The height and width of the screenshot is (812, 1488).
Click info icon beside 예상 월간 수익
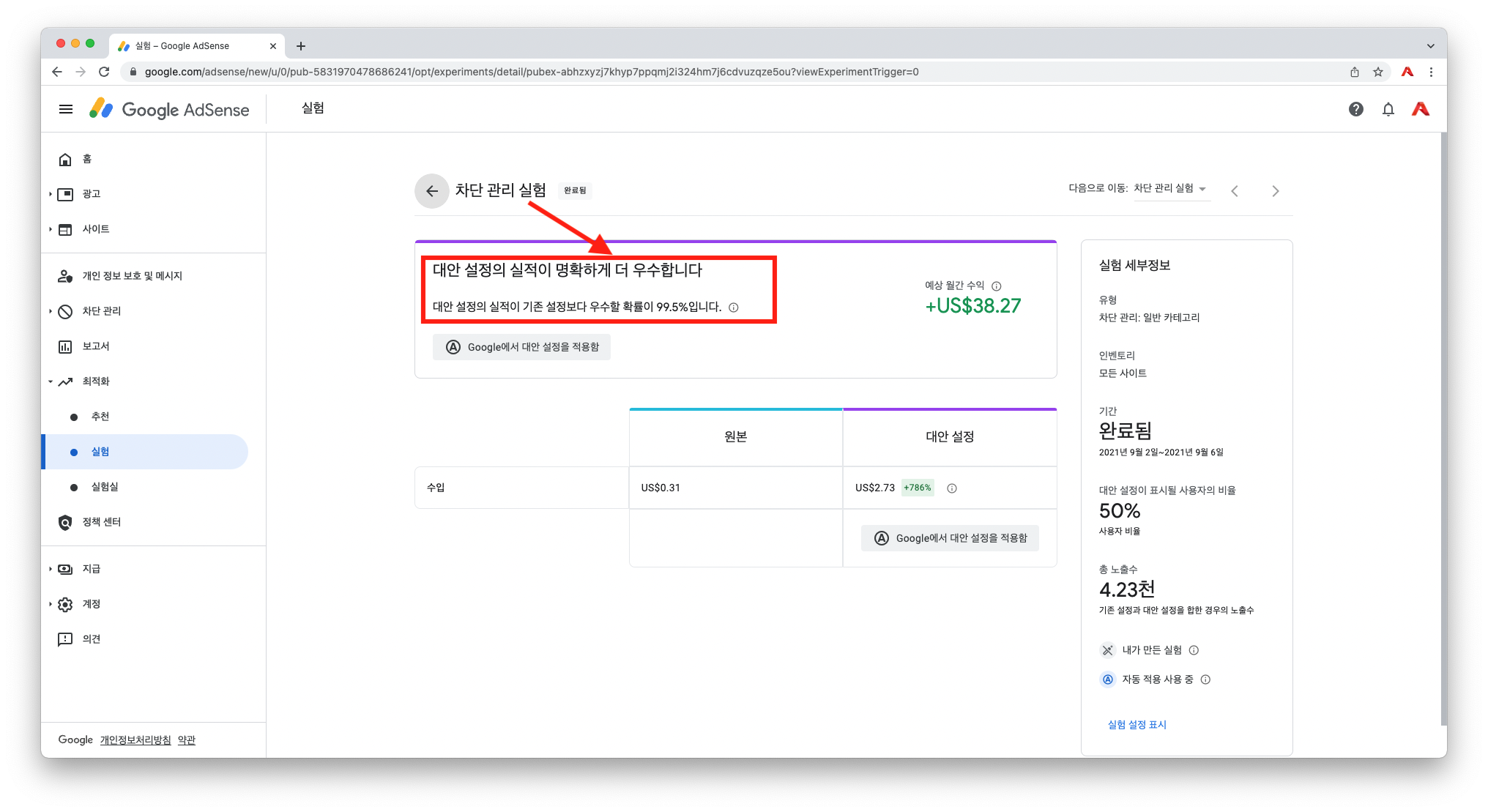pos(996,286)
